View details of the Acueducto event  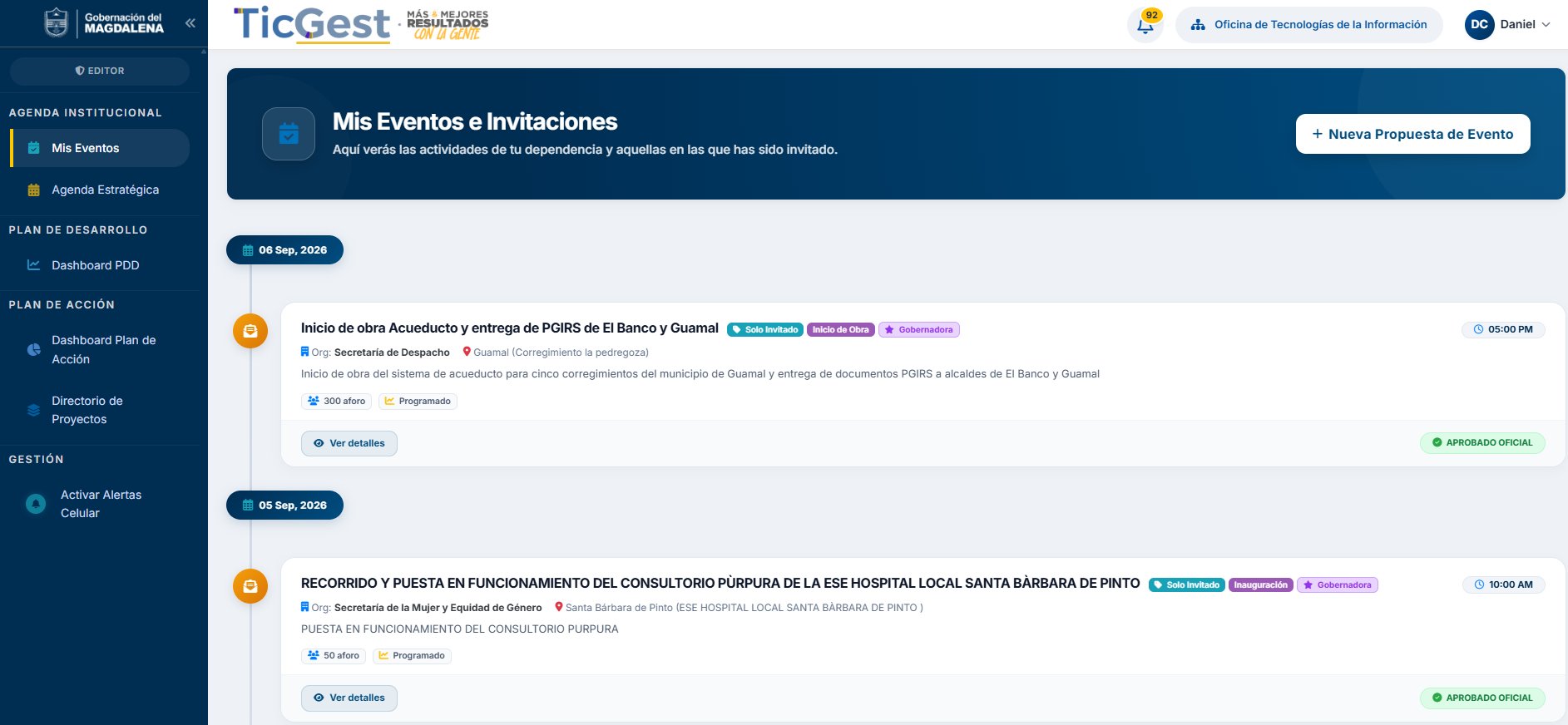349,443
